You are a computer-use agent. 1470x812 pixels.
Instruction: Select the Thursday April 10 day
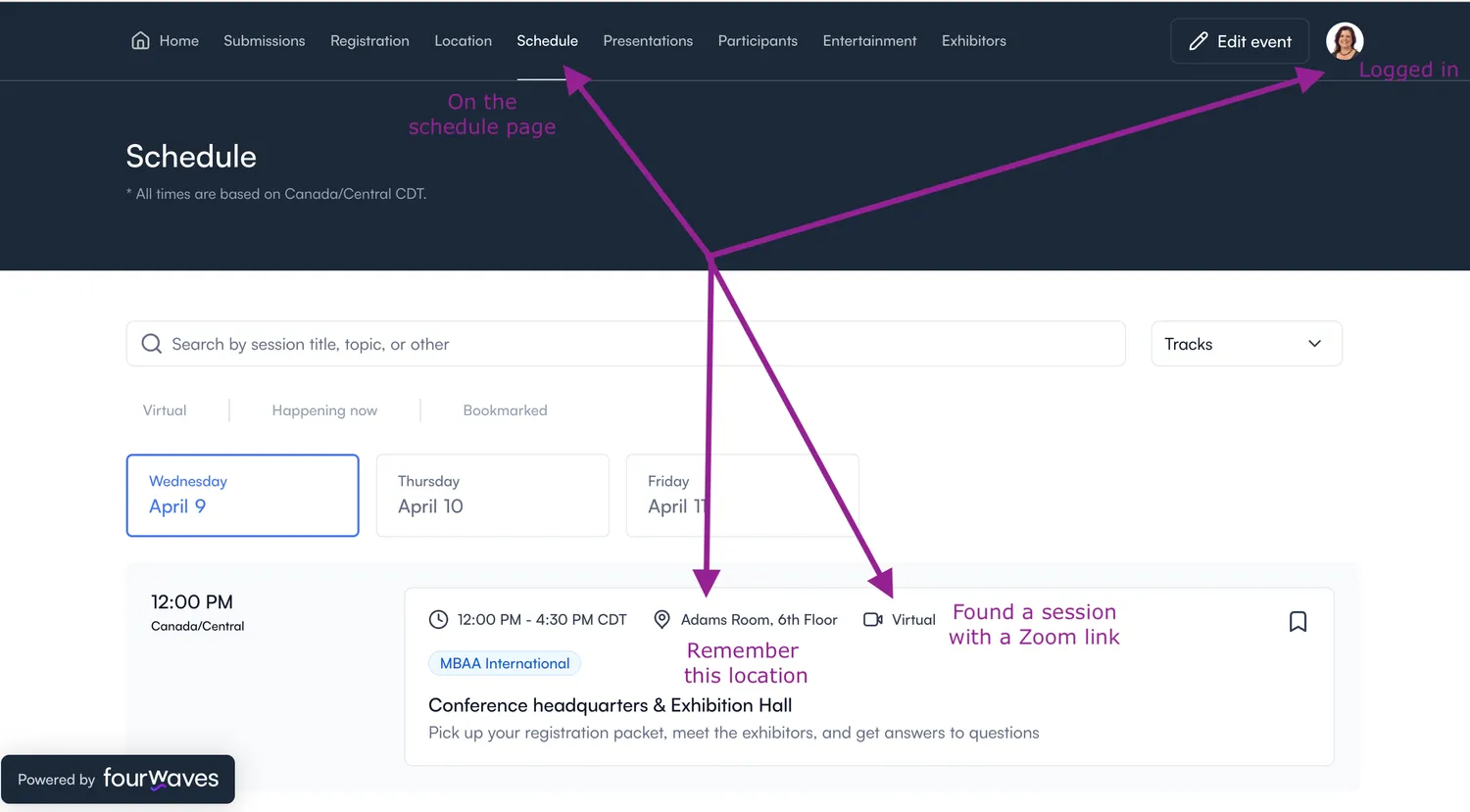pyautogui.click(x=492, y=496)
